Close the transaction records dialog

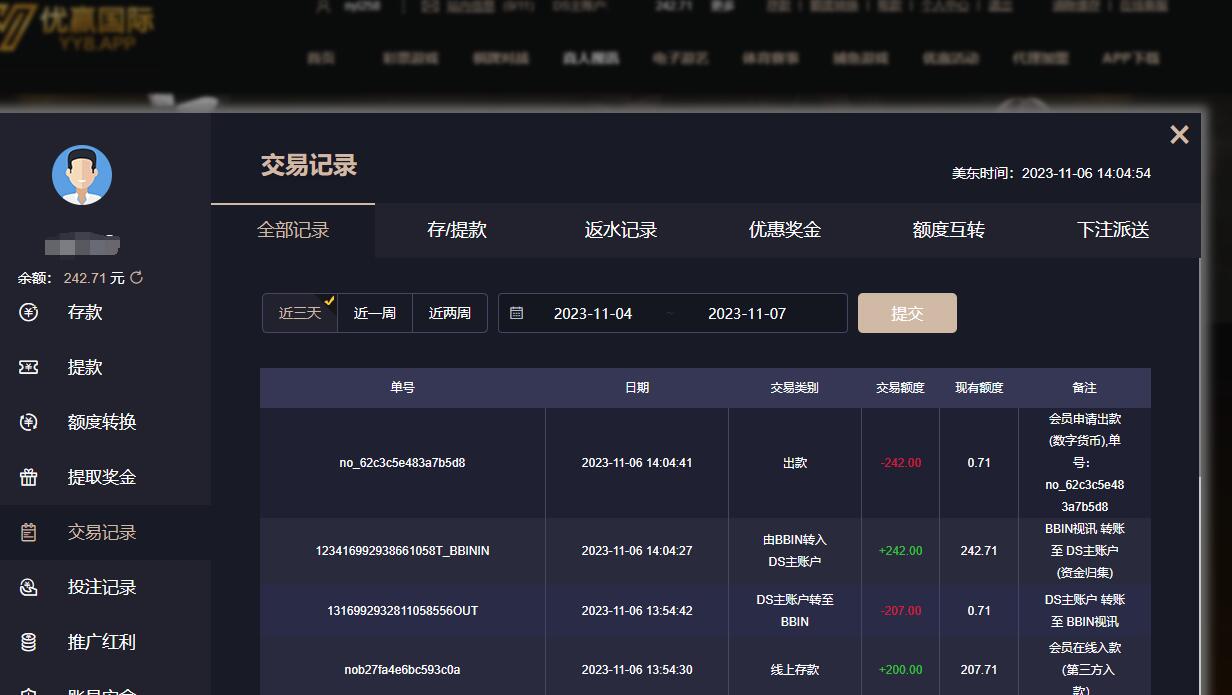click(x=1179, y=135)
